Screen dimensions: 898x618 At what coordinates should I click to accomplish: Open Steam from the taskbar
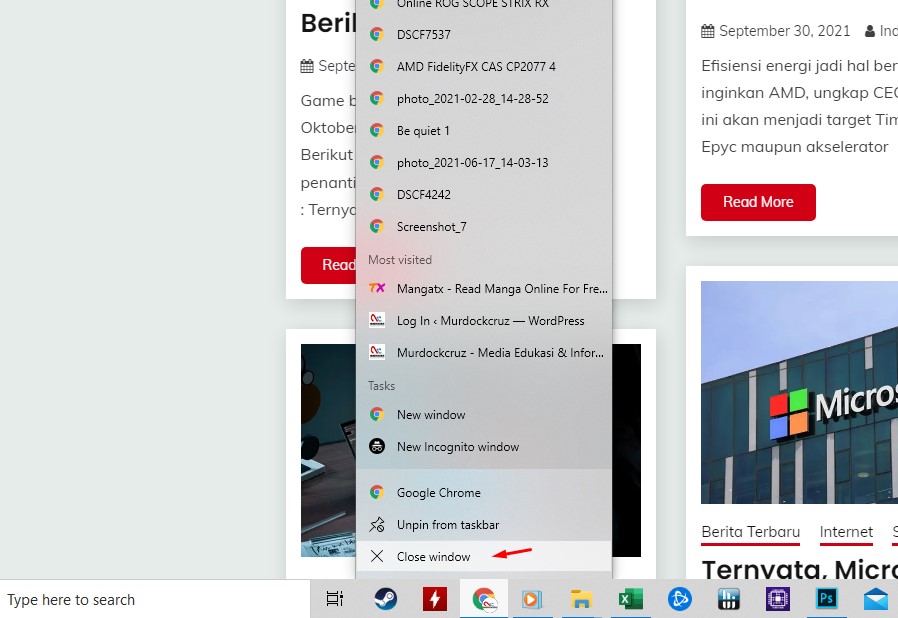pyautogui.click(x=385, y=599)
